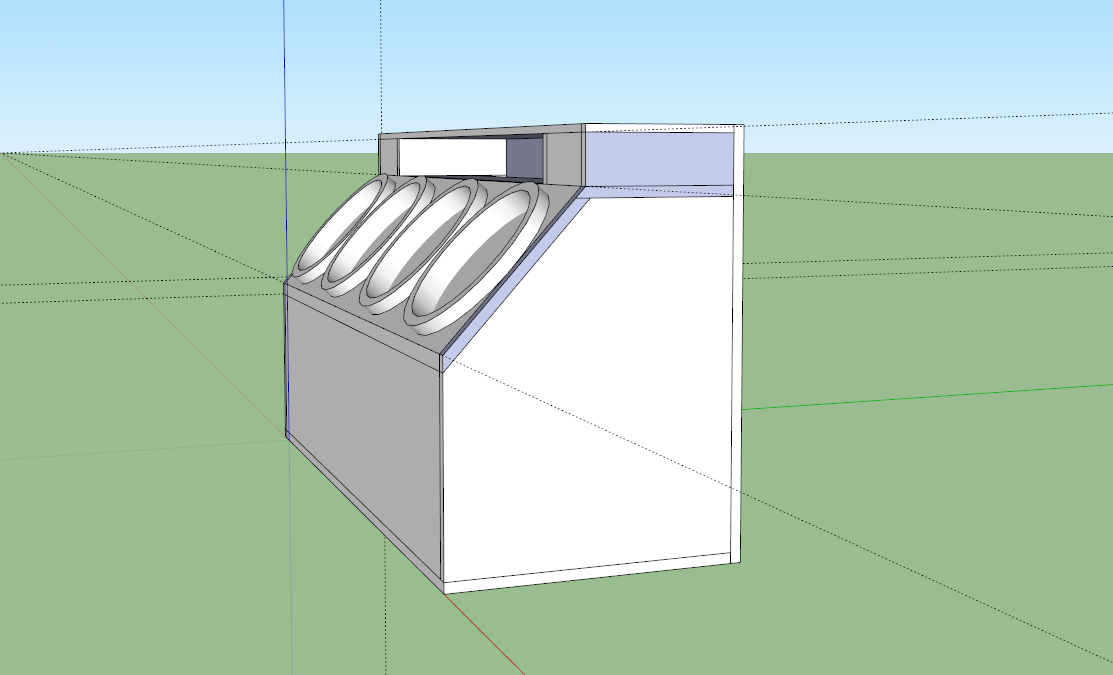
Task: Click gray vertical frame right of port
Action: pos(561,160)
